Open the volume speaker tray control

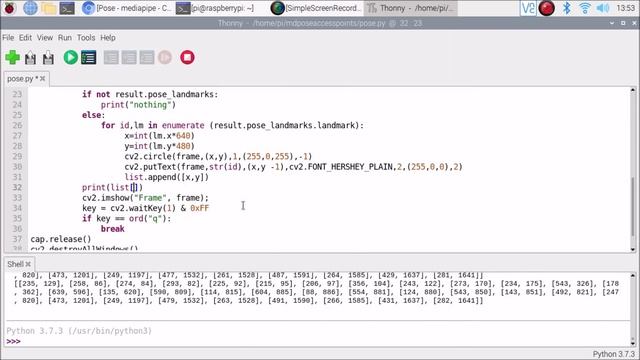pos(603,8)
